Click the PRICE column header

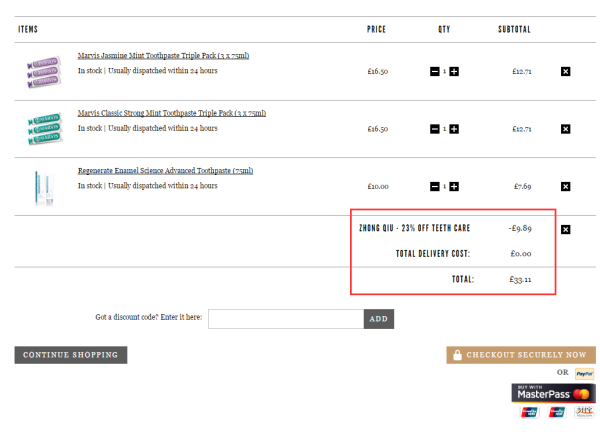376,29
